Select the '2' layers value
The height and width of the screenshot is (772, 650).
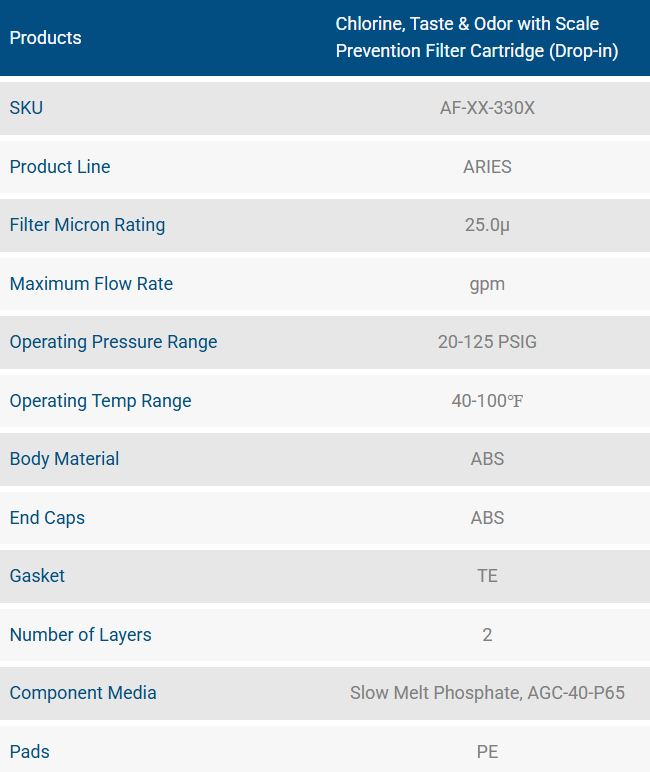pos(487,635)
